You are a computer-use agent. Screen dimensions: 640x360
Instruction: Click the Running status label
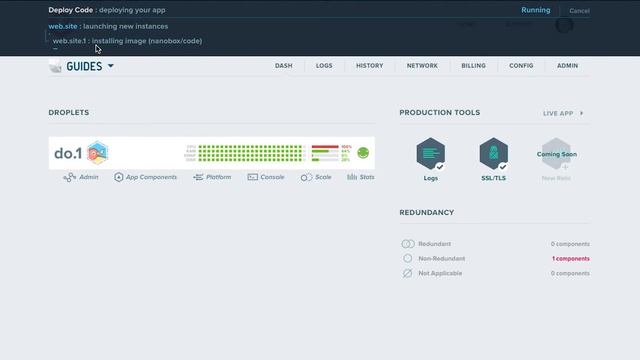pyautogui.click(x=536, y=10)
